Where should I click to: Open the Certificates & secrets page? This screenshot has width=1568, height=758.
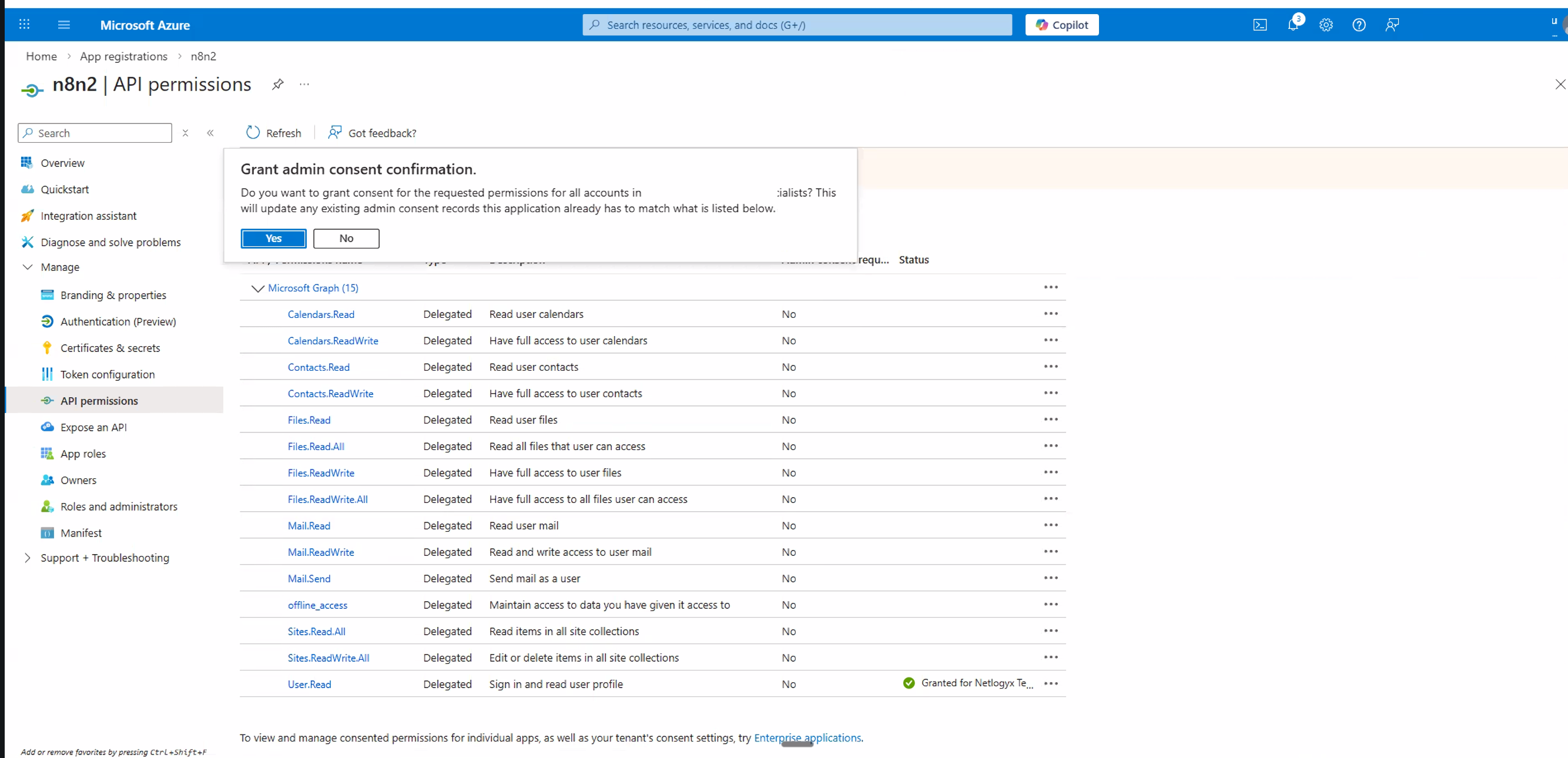pyautogui.click(x=110, y=347)
